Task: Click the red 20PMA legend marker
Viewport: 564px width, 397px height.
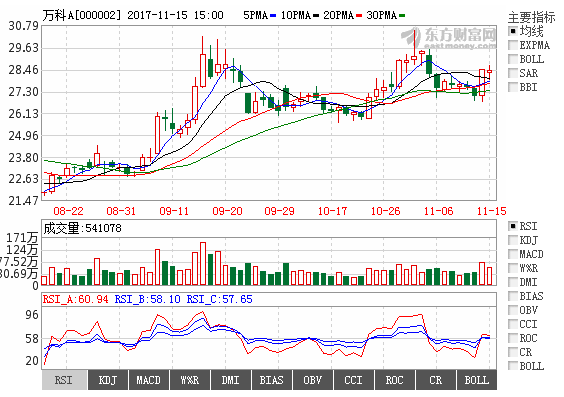Action: [359, 16]
